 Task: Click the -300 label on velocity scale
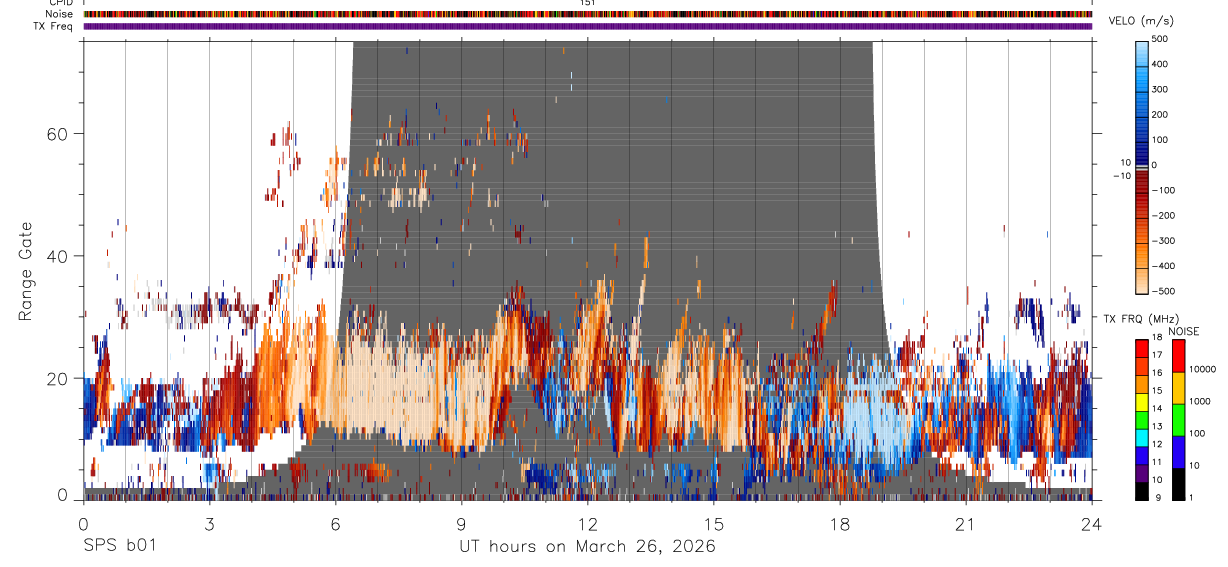pyautogui.click(x=1162, y=241)
